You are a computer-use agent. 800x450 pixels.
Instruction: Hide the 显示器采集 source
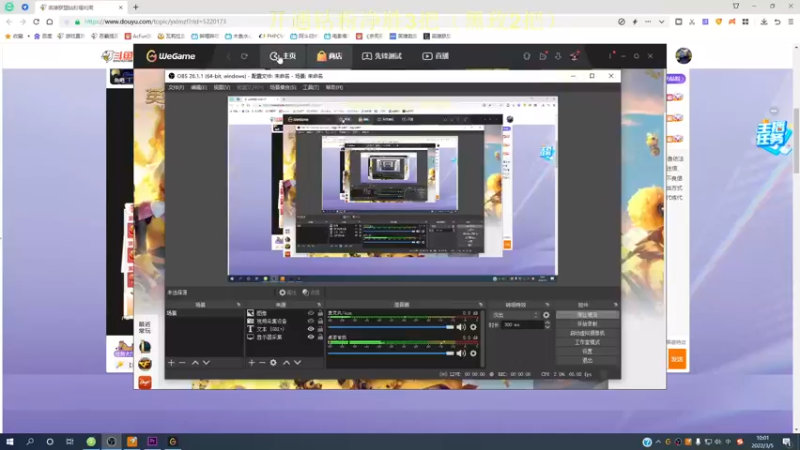(x=311, y=337)
